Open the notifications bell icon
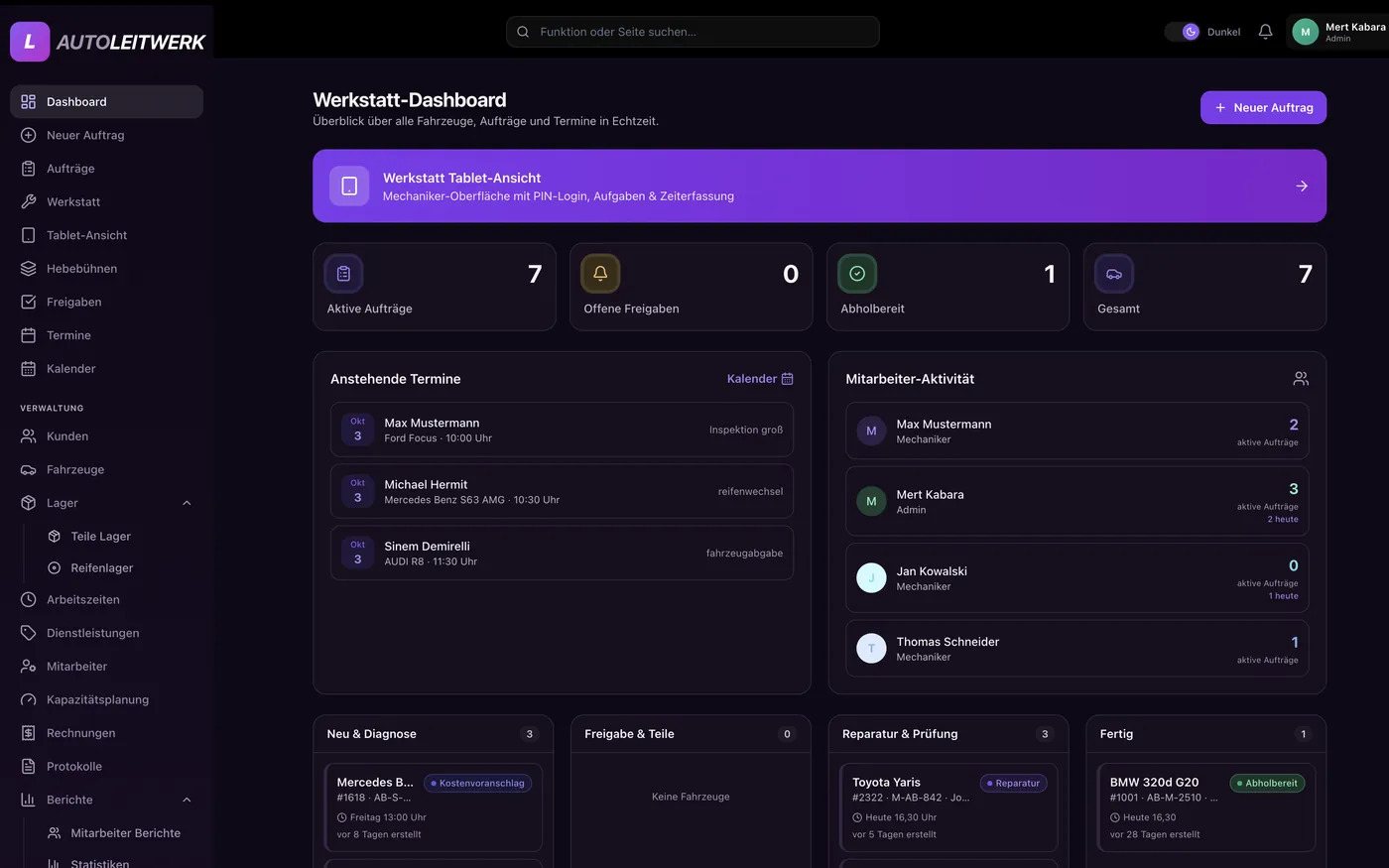Screen dimensions: 1389x868 click(x=1265, y=32)
